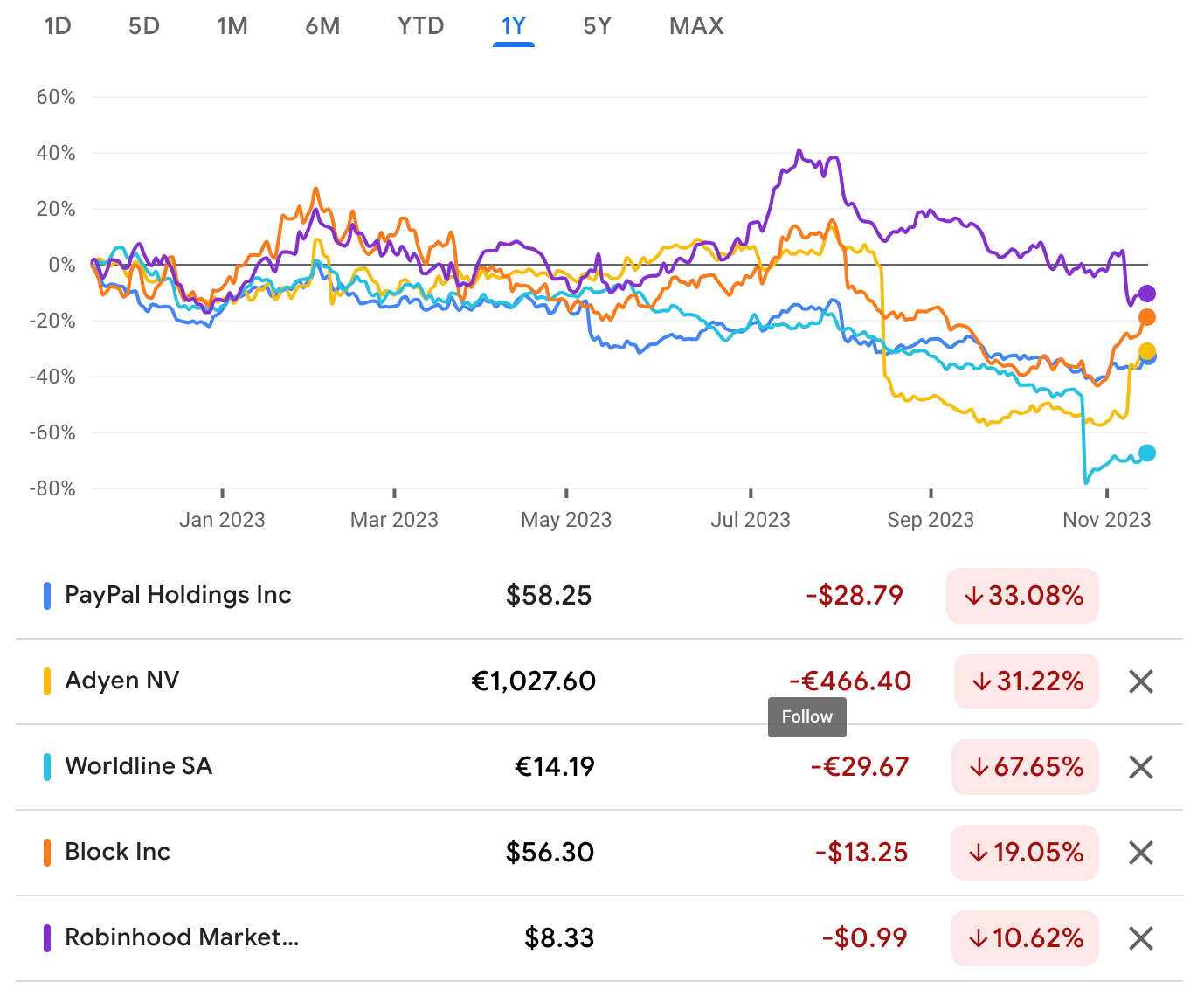Switch chart to the YTD tab

click(x=421, y=26)
